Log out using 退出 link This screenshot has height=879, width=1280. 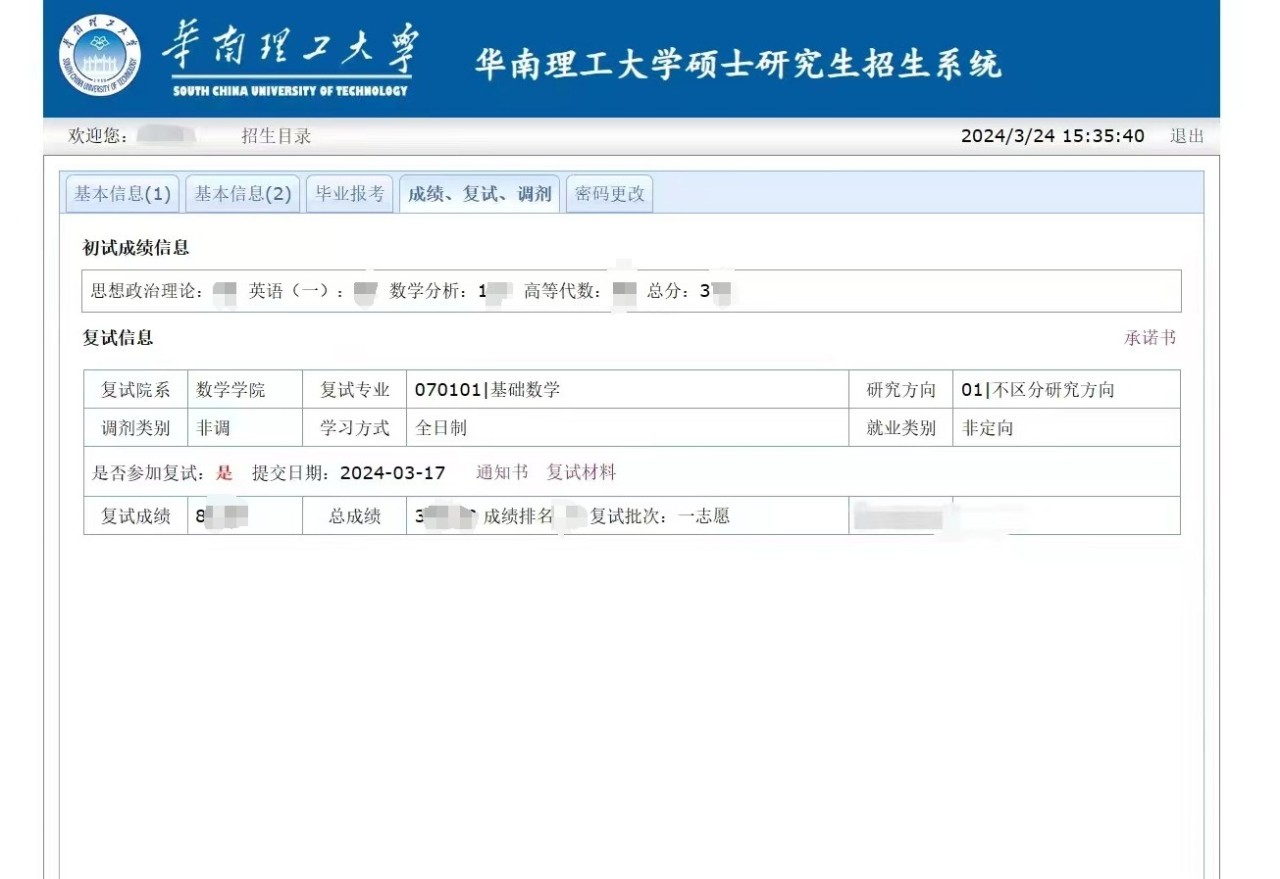(1187, 136)
